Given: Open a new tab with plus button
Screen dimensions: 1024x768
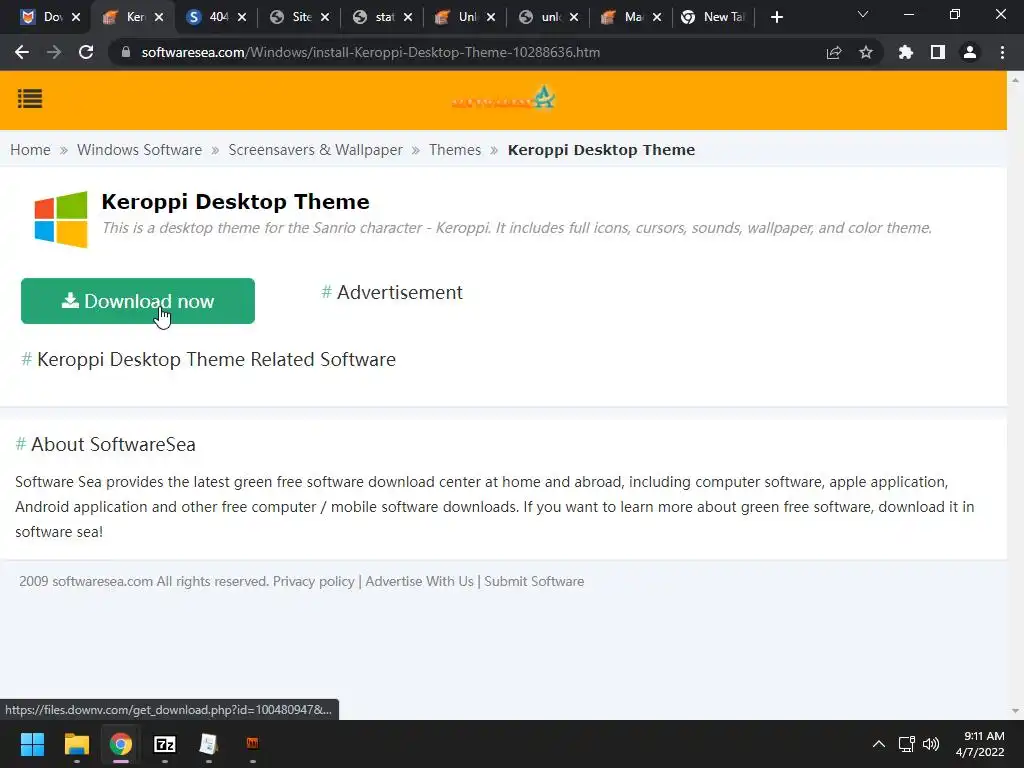Looking at the screenshot, I should 776,17.
